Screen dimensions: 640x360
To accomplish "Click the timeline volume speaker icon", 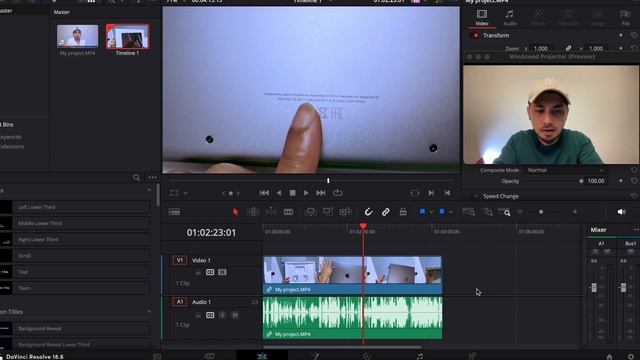I will click(621, 212).
